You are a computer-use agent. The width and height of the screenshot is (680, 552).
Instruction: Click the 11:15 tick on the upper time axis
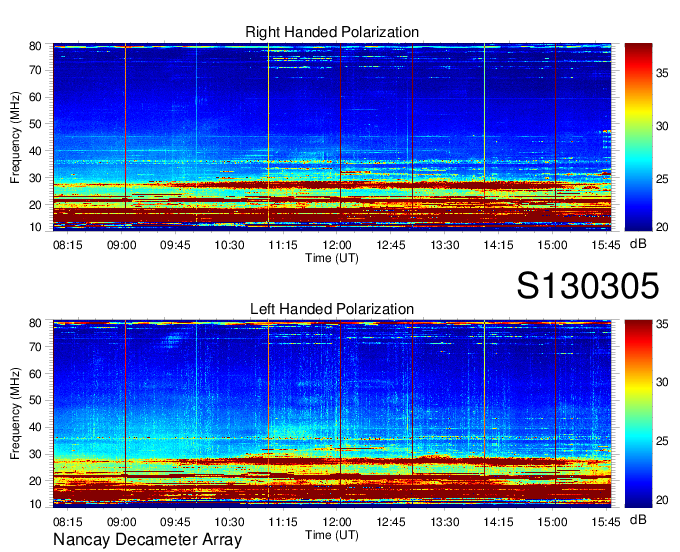point(283,245)
